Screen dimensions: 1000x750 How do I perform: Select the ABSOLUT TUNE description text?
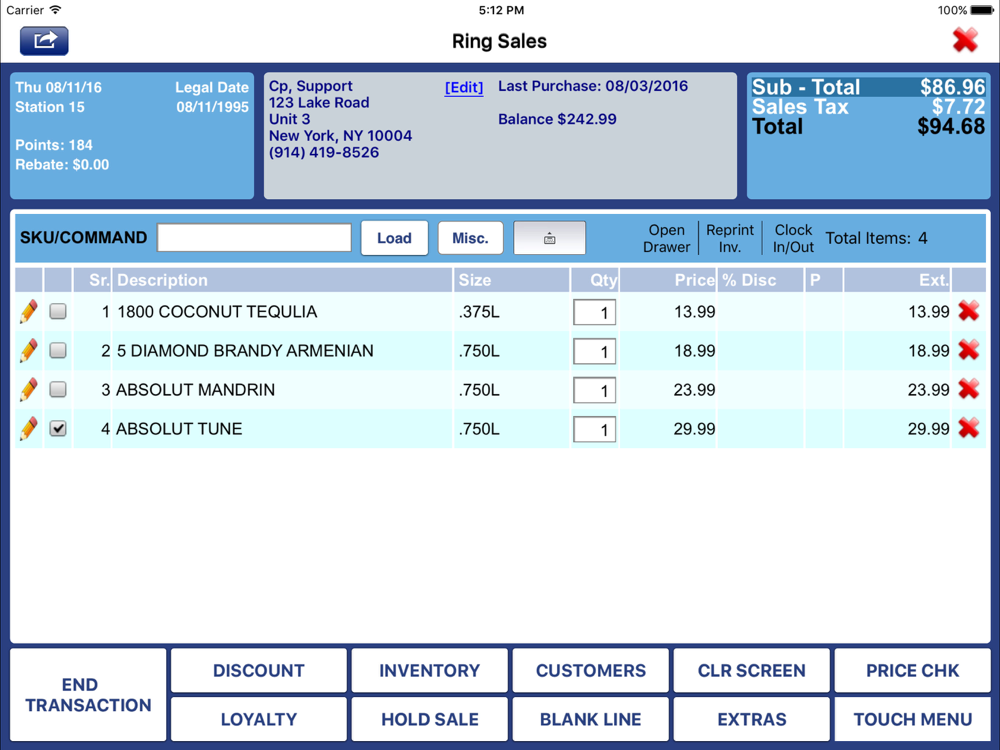(x=179, y=429)
